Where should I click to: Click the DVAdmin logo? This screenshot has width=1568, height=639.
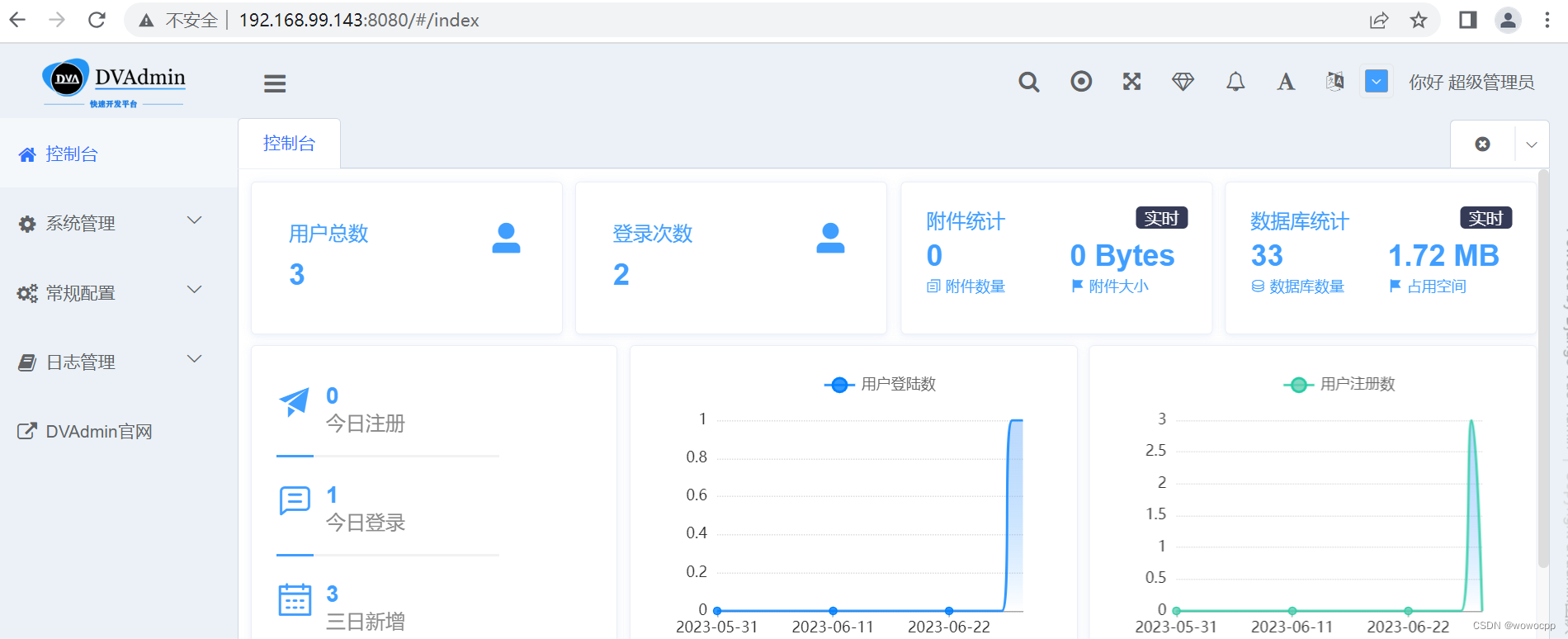pos(114,83)
